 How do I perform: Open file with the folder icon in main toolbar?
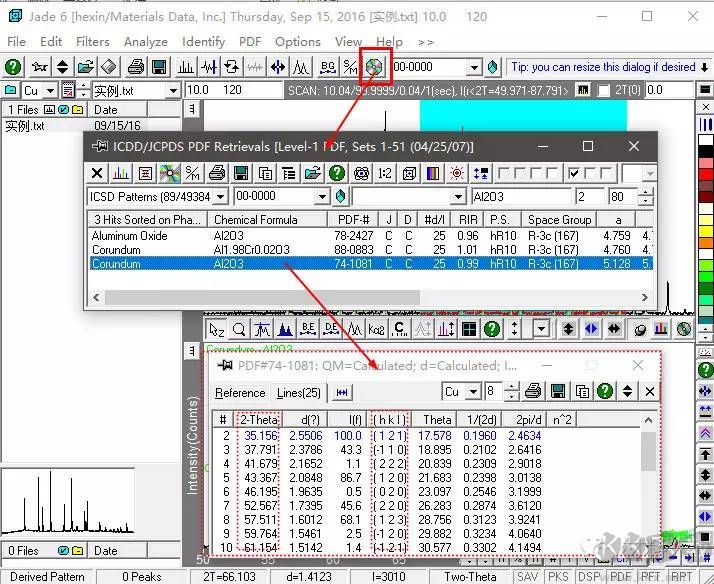[x=85, y=67]
